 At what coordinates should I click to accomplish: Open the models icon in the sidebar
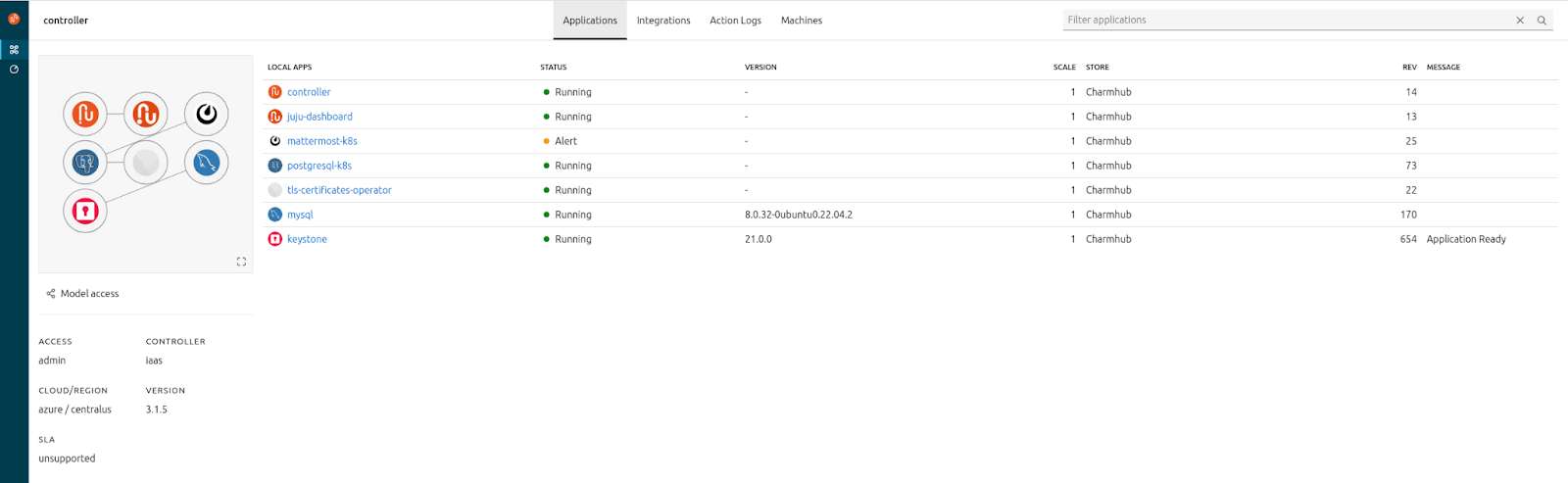pos(14,49)
